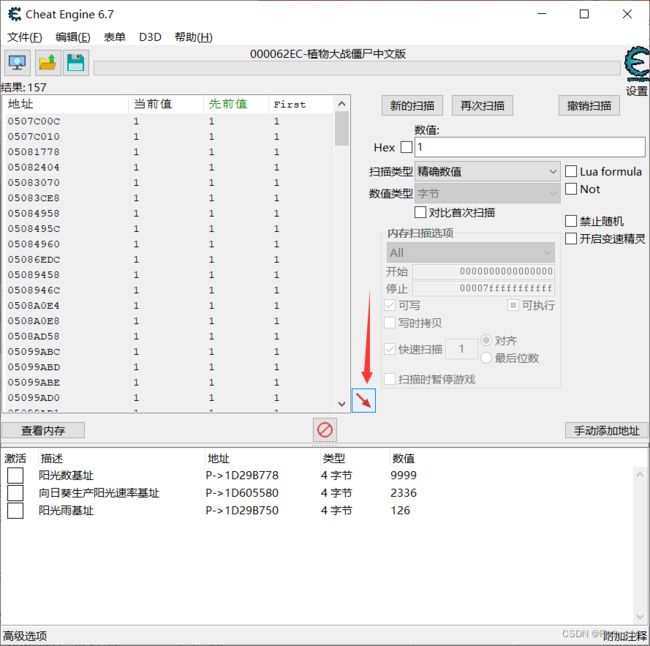
Task: Enable the Lua formula checkbox
Action: [571, 171]
